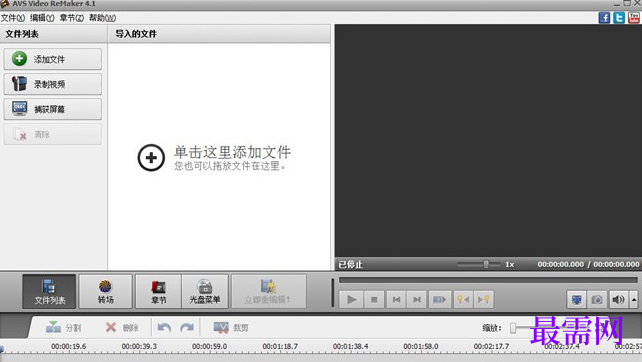Click the preview seek progress bar

[488, 280]
